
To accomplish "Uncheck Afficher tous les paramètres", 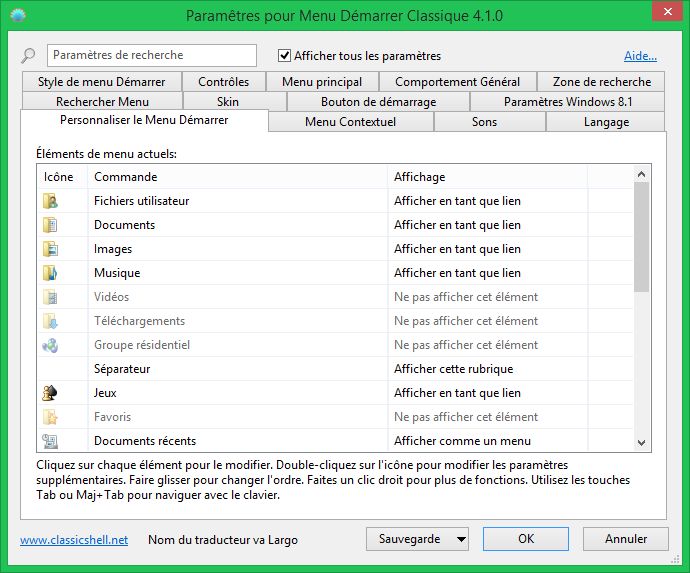I will pos(285,56).
